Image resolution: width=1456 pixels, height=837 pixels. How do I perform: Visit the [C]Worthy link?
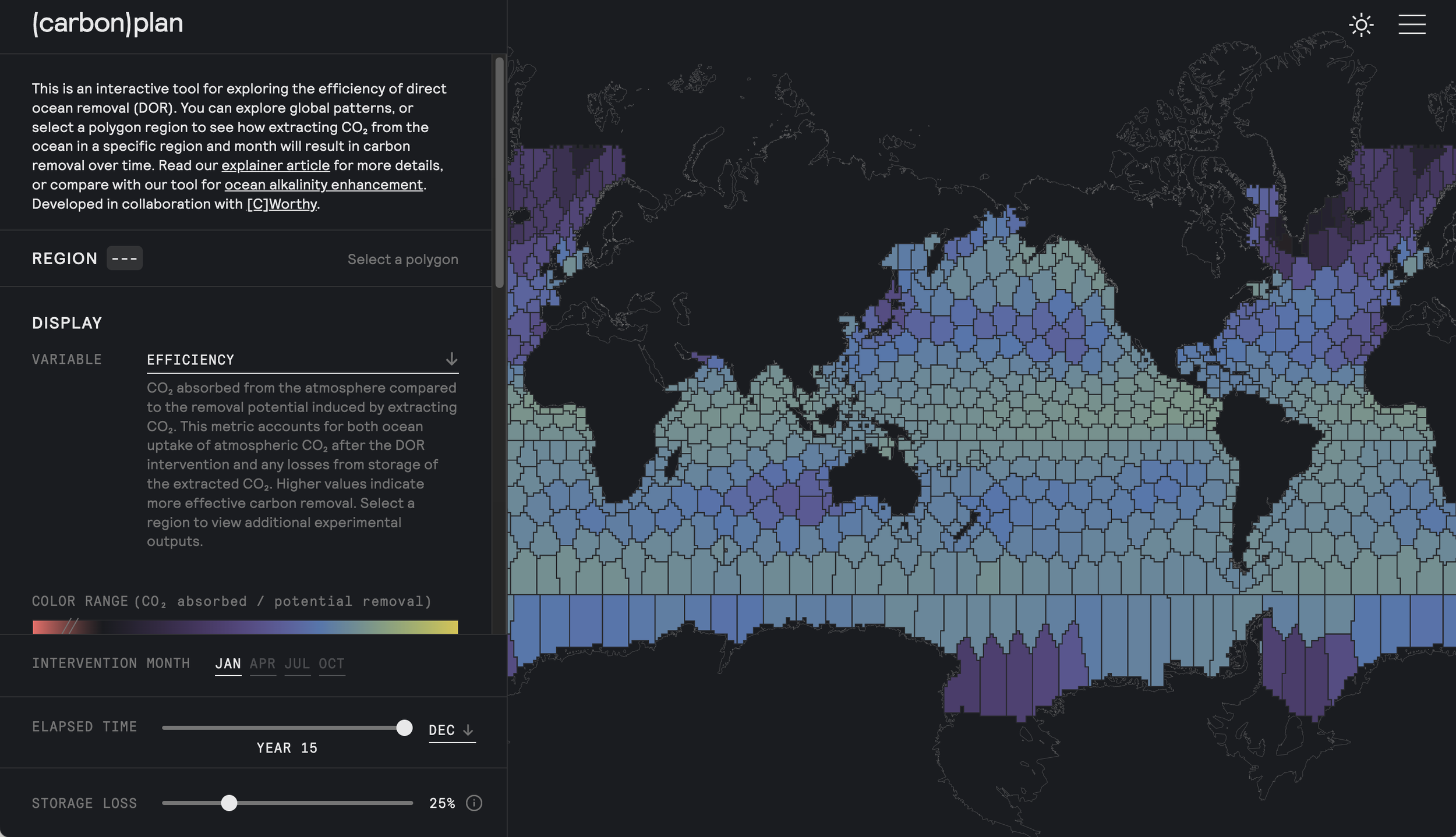coord(282,204)
